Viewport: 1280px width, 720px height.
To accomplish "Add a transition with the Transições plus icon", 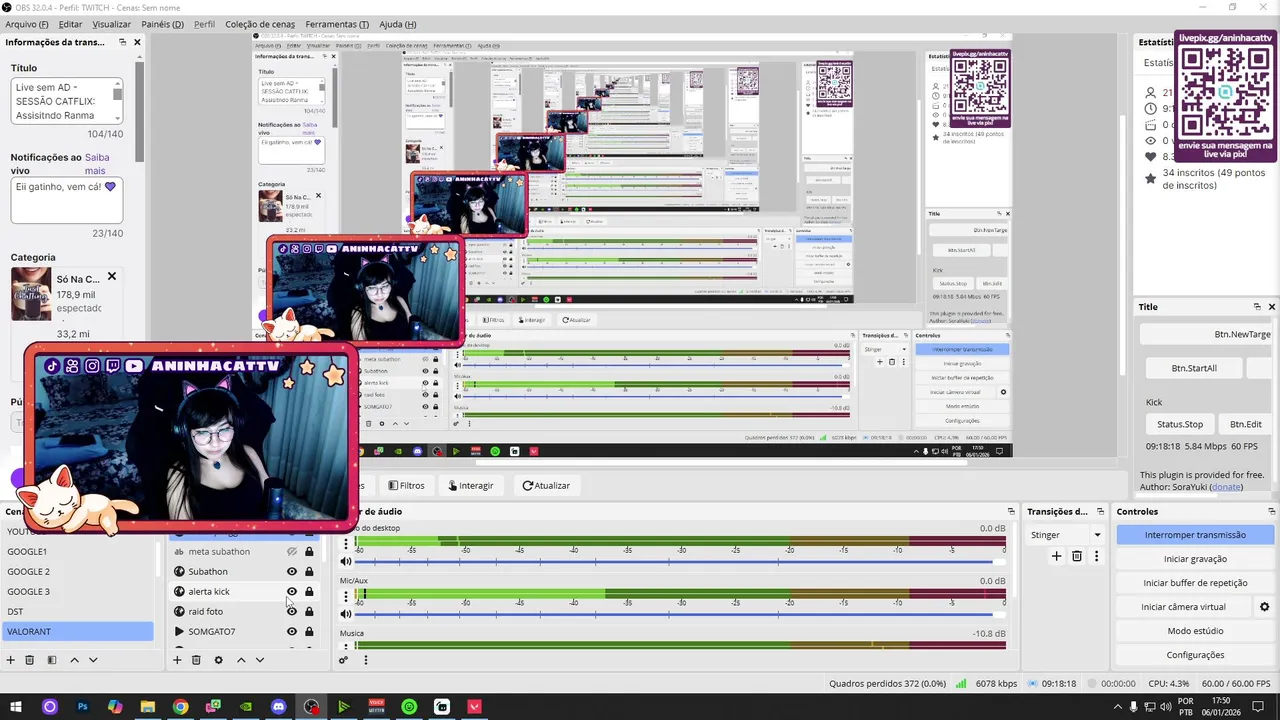I will (x=1056, y=556).
